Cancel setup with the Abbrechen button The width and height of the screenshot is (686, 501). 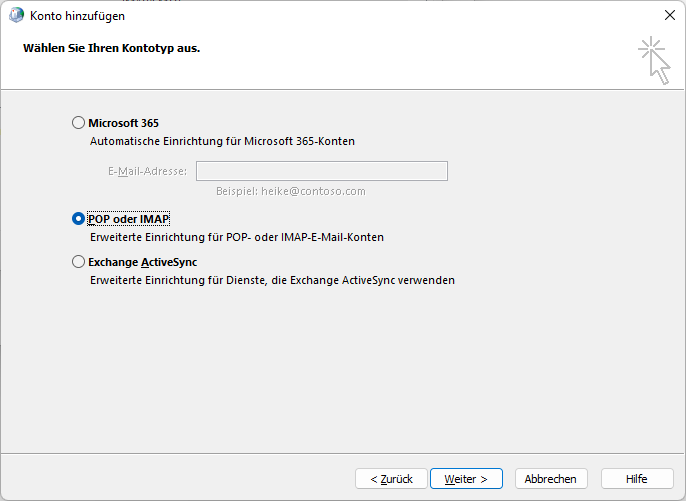[x=551, y=479]
